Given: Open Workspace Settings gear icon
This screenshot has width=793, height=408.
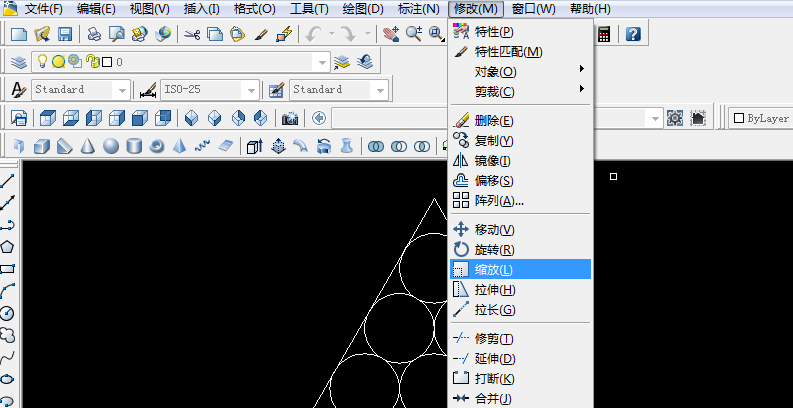Looking at the screenshot, I should (675, 118).
